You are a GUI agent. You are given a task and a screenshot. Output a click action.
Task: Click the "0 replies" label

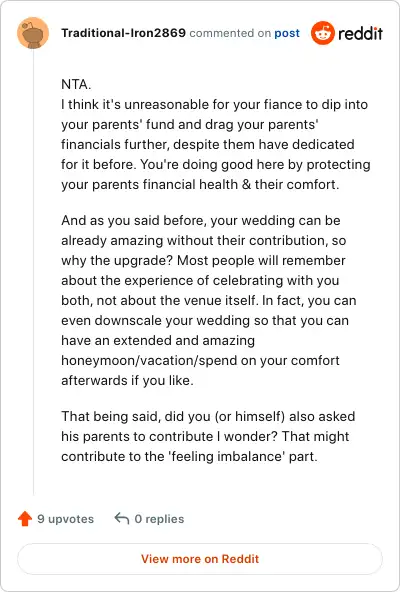[159, 519]
